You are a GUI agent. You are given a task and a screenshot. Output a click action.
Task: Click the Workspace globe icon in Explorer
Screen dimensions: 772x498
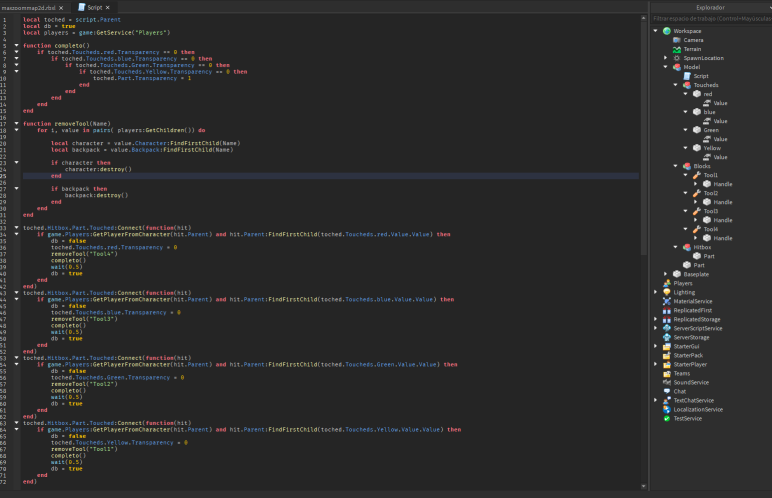666,31
